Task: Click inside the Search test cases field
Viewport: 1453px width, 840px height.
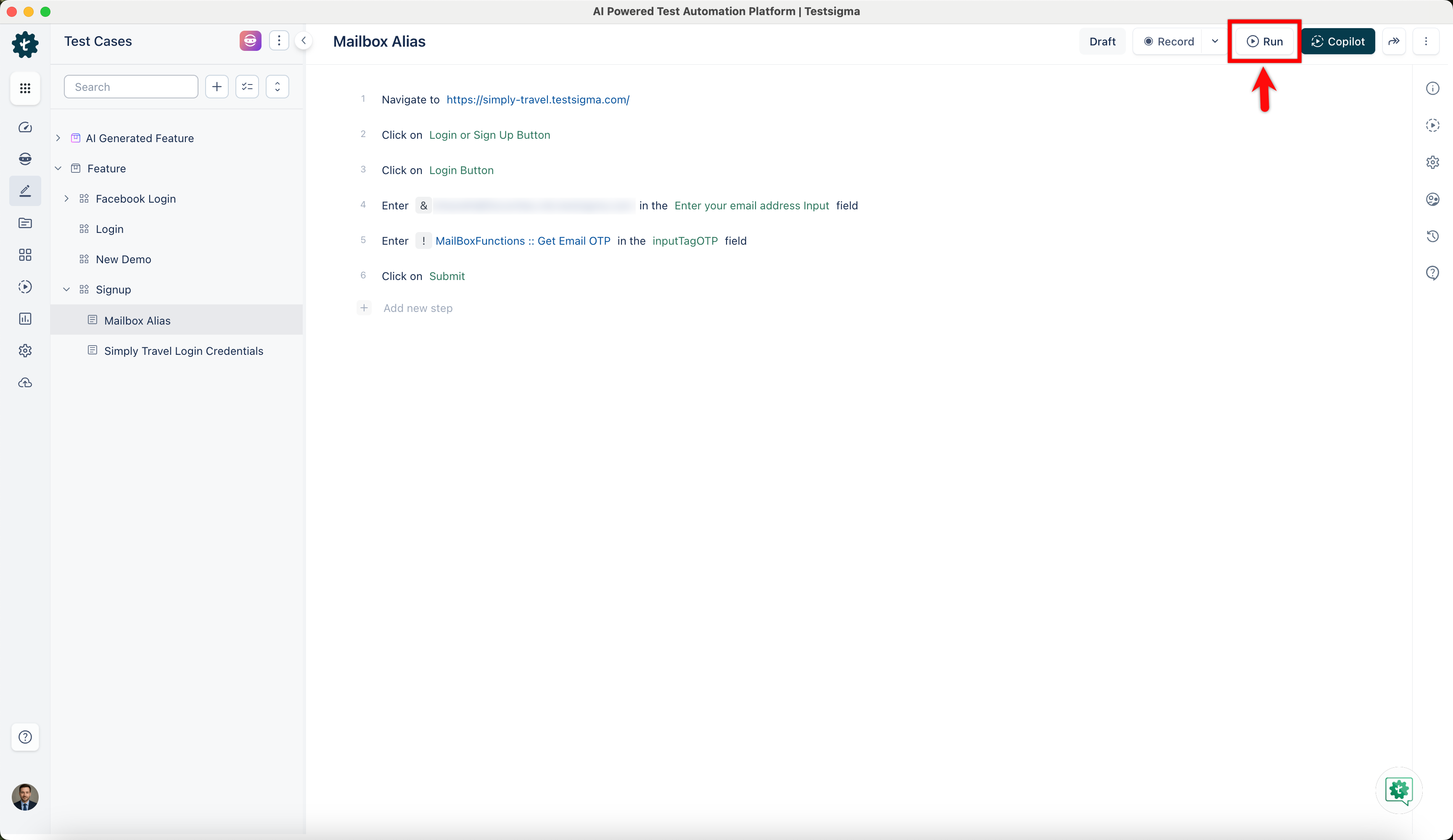Action: click(131, 87)
